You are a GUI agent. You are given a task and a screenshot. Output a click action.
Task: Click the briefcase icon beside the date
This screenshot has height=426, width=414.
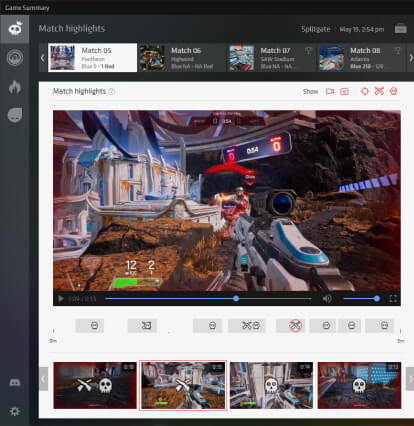(400, 29)
